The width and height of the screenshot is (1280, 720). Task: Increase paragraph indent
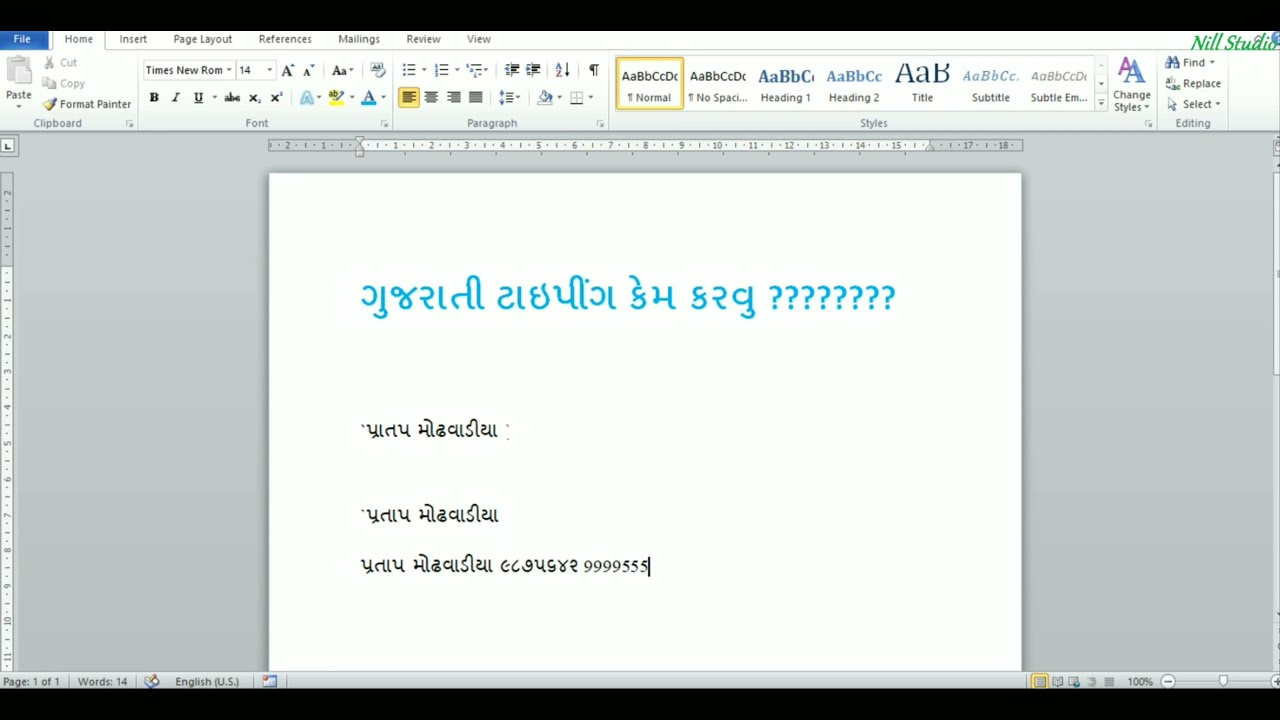tap(533, 70)
